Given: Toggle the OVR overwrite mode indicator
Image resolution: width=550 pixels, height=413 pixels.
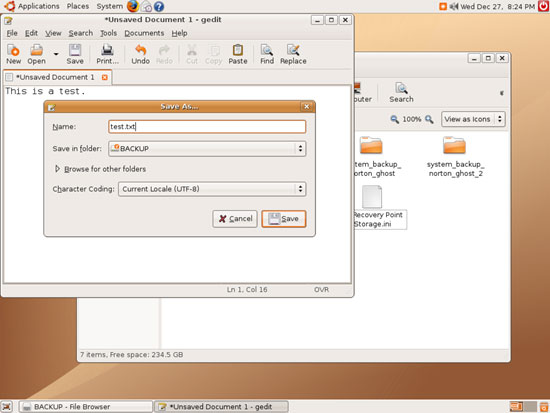Looking at the screenshot, I should coord(321,289).
